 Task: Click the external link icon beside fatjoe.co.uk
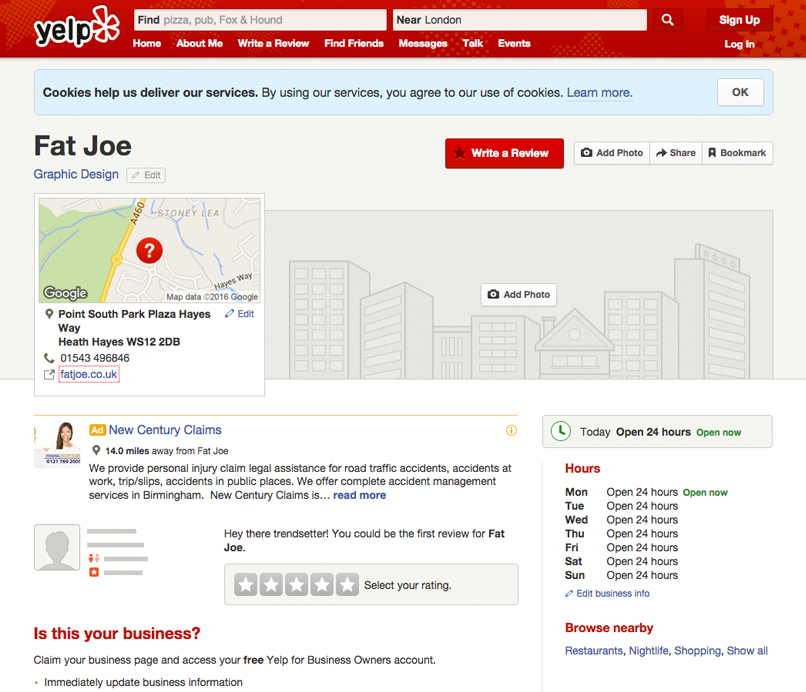tap(49, 375)
